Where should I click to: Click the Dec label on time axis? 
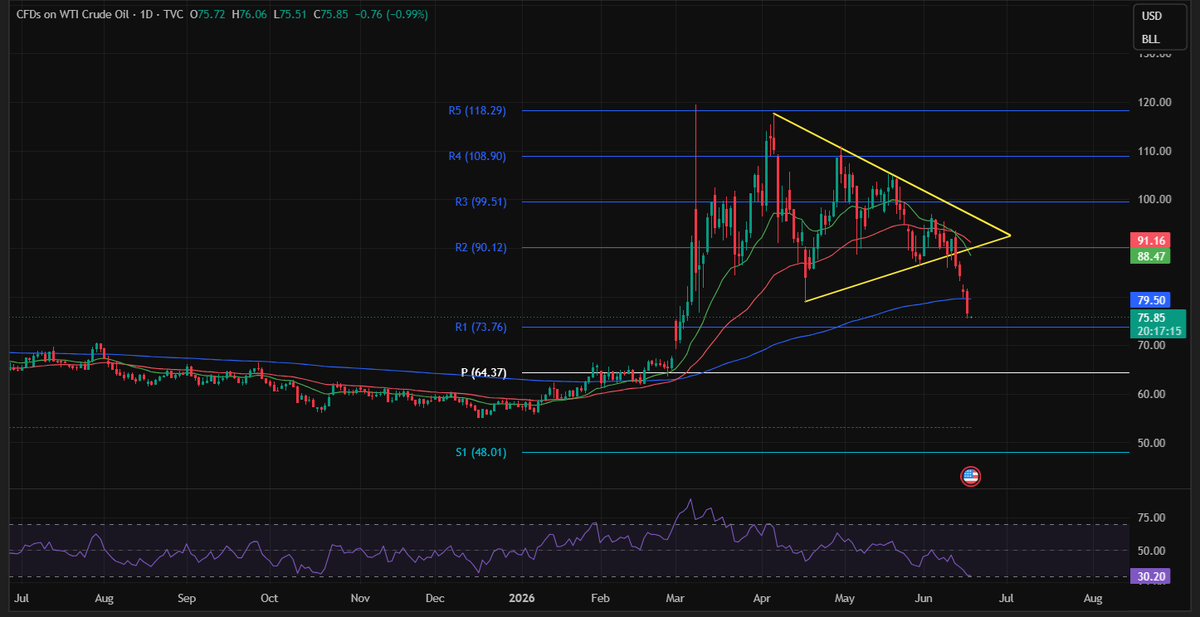(x=435, y=599)
